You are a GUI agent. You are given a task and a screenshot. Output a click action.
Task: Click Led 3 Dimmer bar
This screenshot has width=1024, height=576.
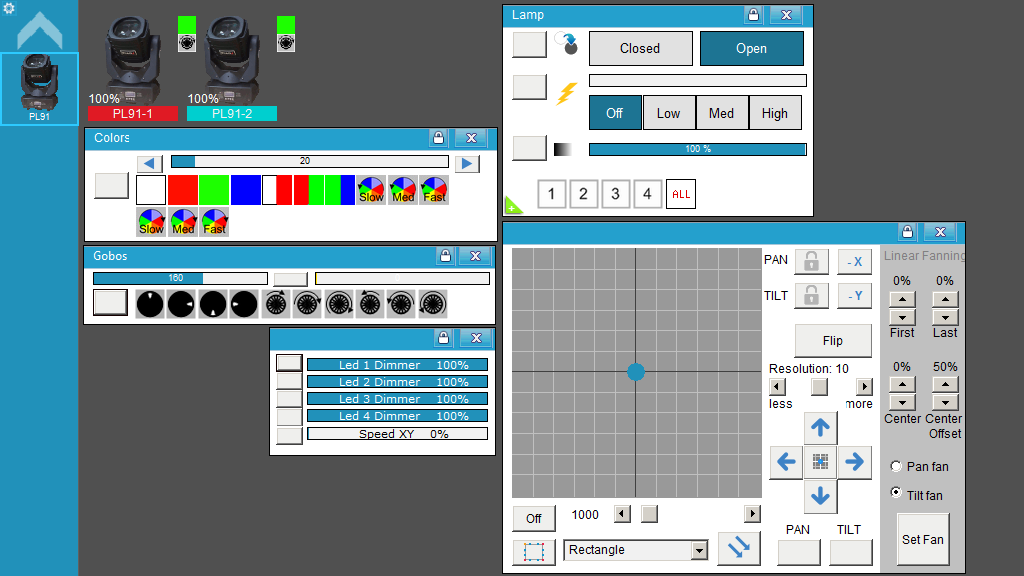point(397,399)
